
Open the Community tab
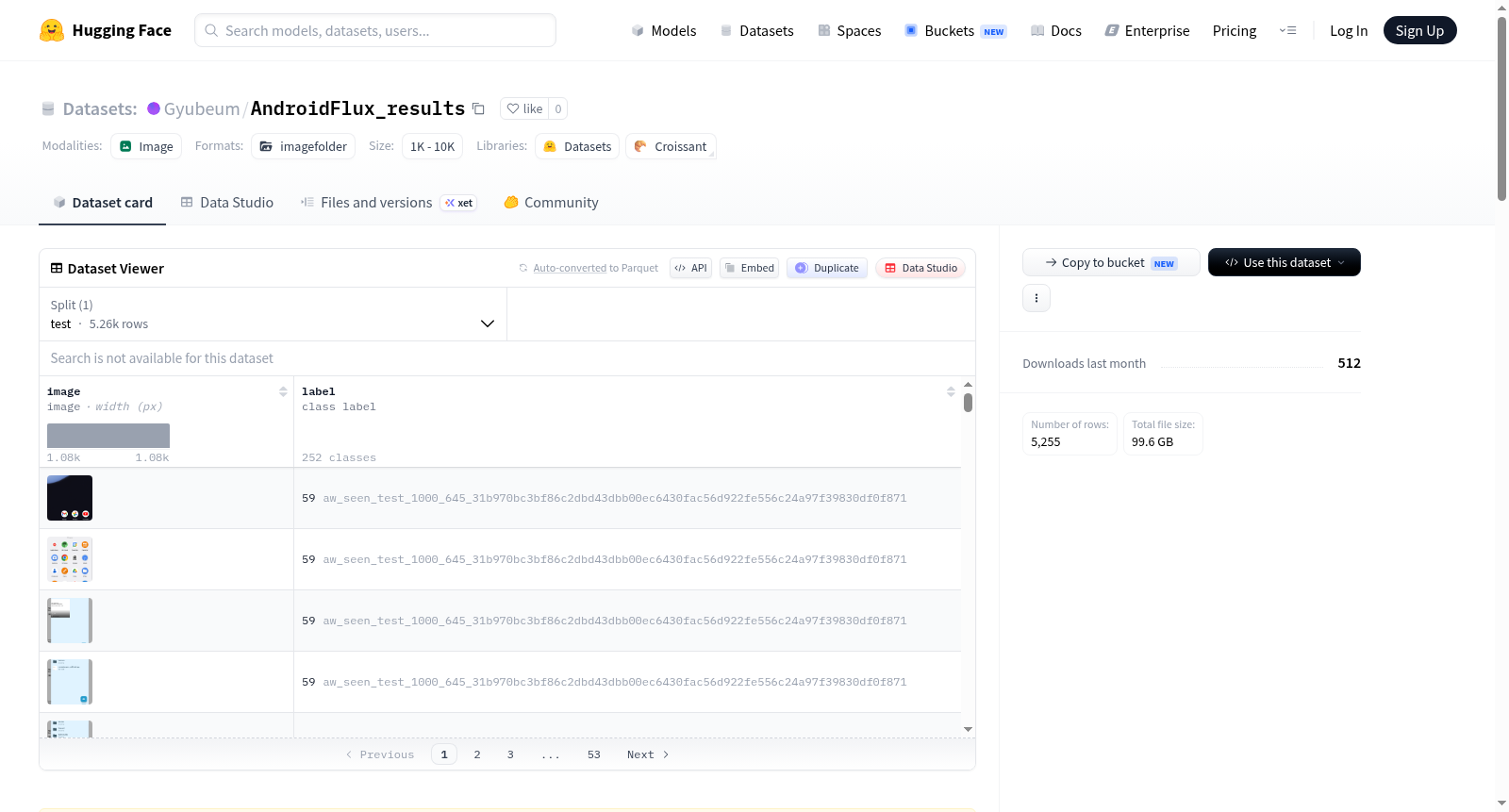(x=551, y=202)
